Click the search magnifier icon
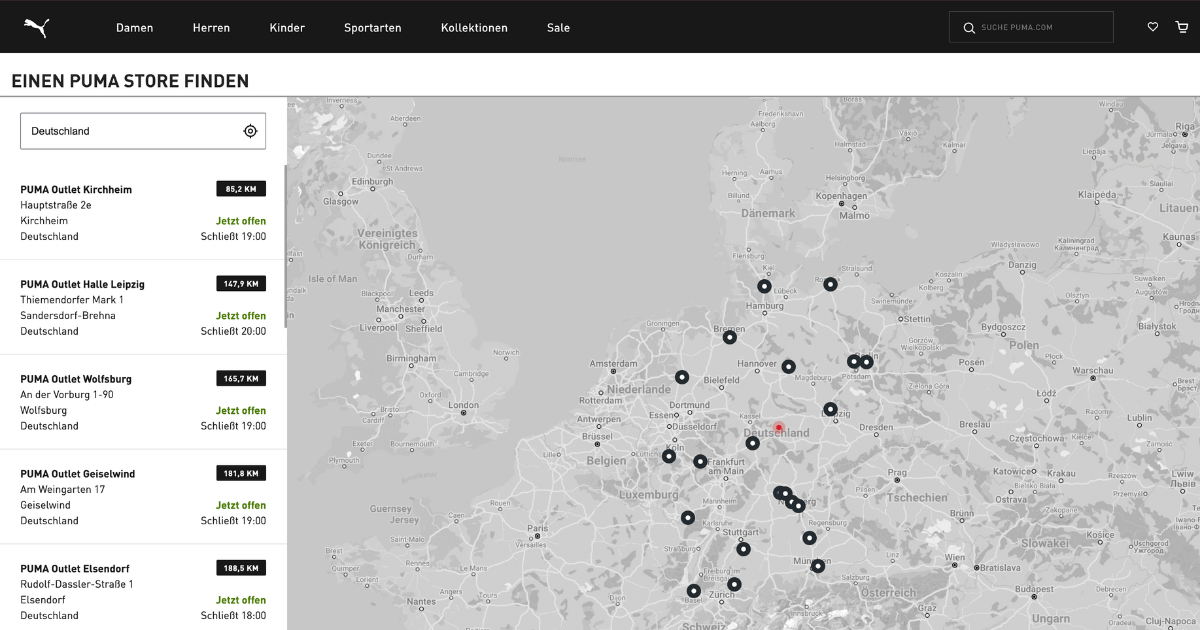The width and height of the screenshot is (1200, 630). 968,27
